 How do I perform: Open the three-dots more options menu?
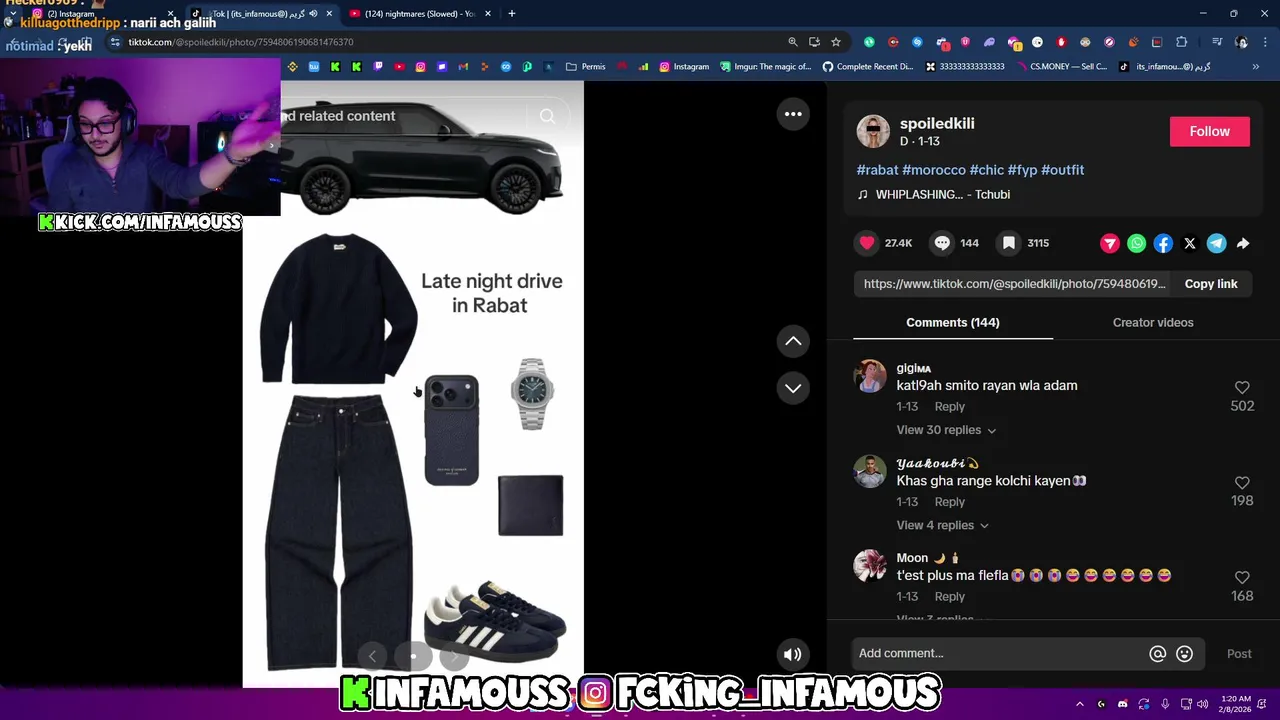(793, 114)
